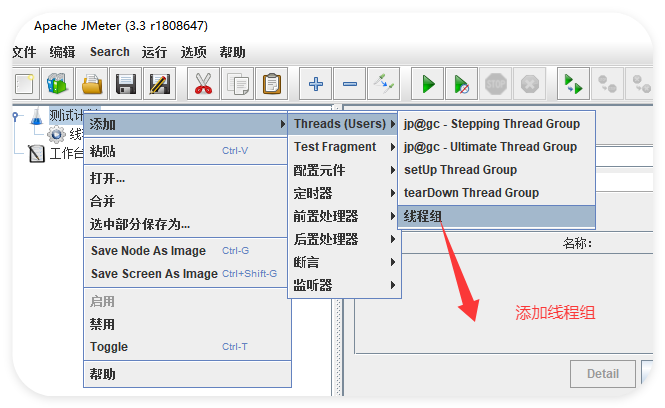Screen dimensions: 665x408
Task: Choose Save Node As Image
Action: pos(187,251)
